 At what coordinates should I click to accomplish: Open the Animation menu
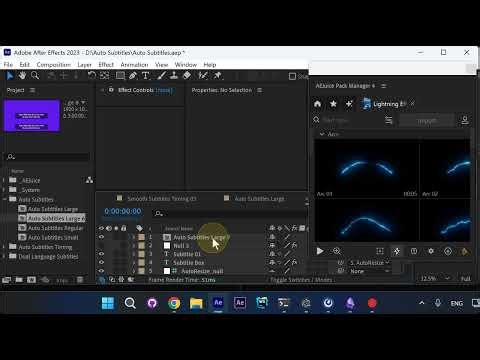134,65
